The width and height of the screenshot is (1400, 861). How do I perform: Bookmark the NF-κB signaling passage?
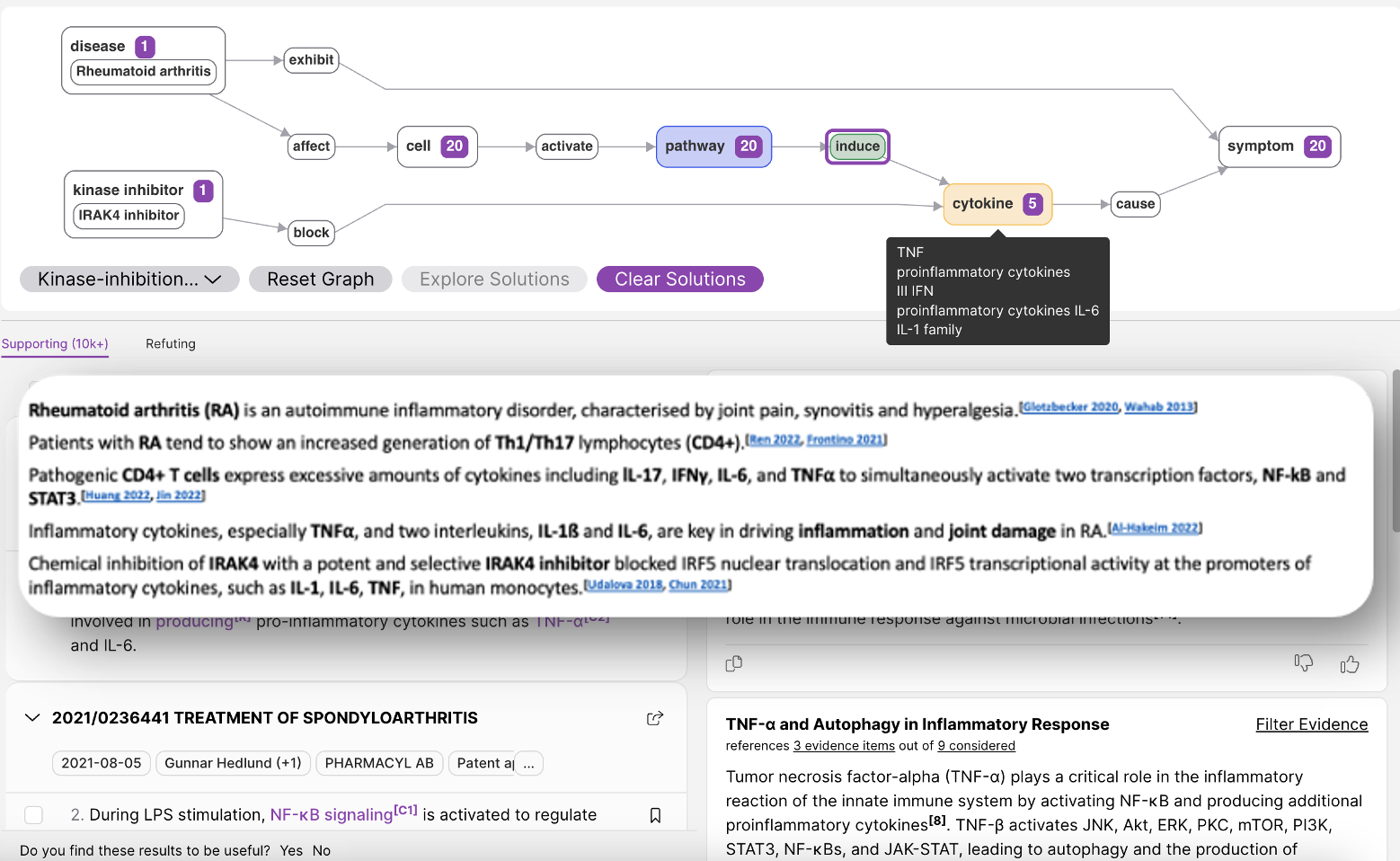[655, 815]
